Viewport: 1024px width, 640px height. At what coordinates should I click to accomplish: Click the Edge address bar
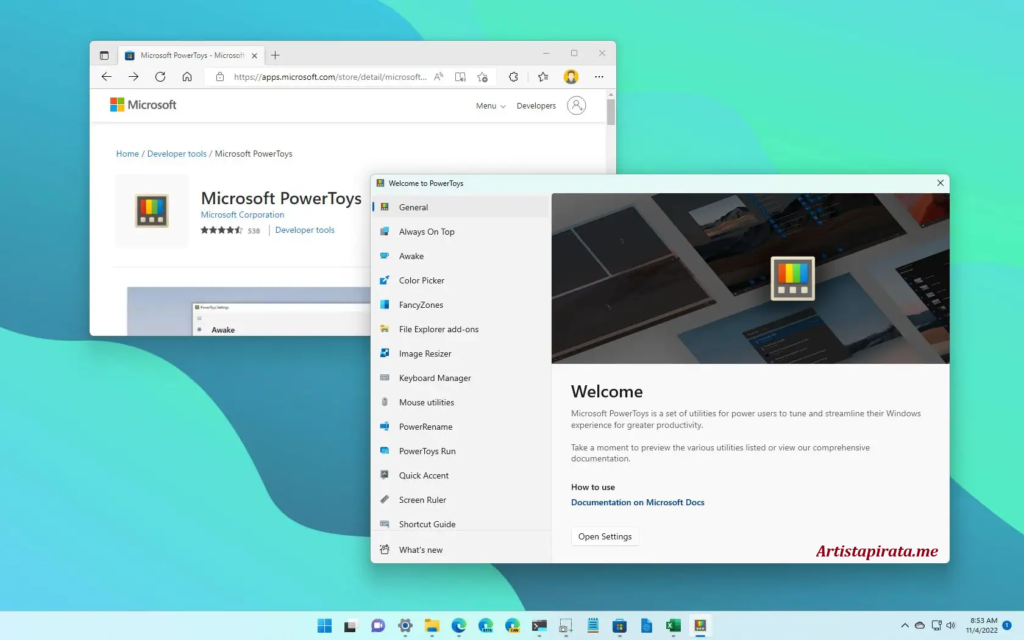(330, 76)
